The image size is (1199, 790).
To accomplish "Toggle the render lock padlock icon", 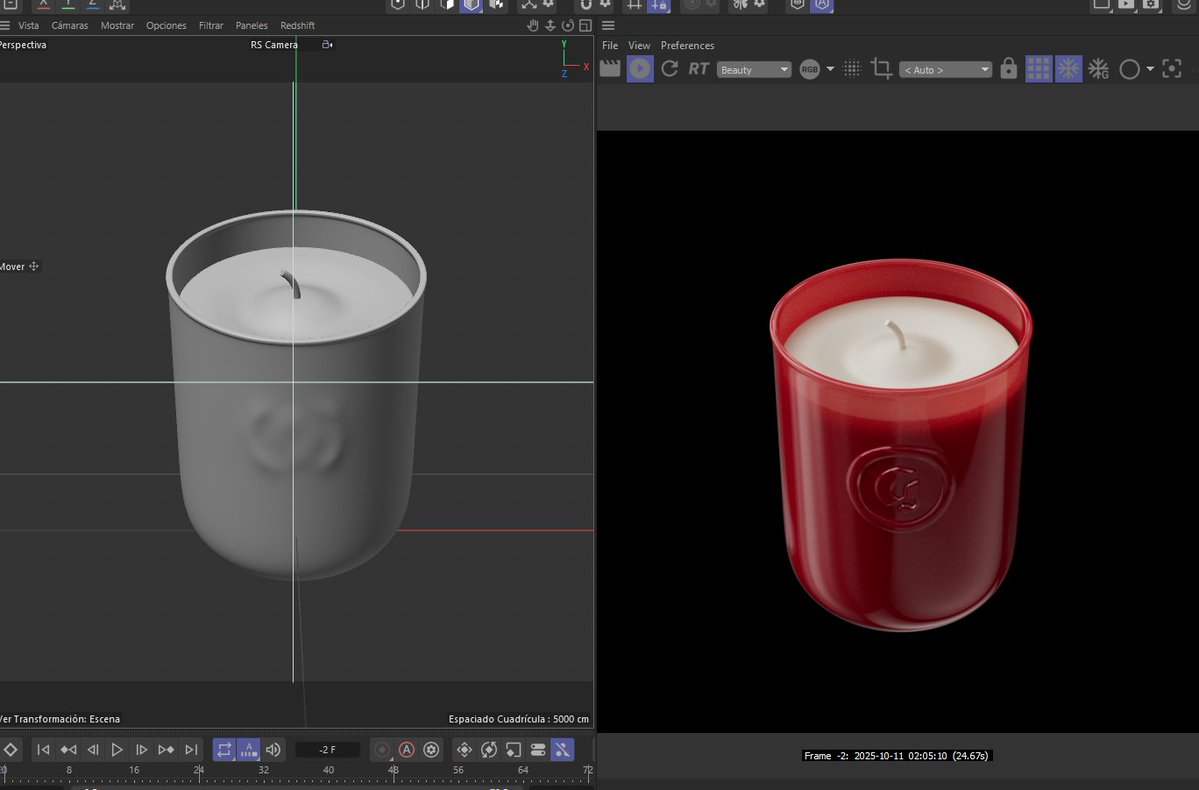I will click(1009, 69).
